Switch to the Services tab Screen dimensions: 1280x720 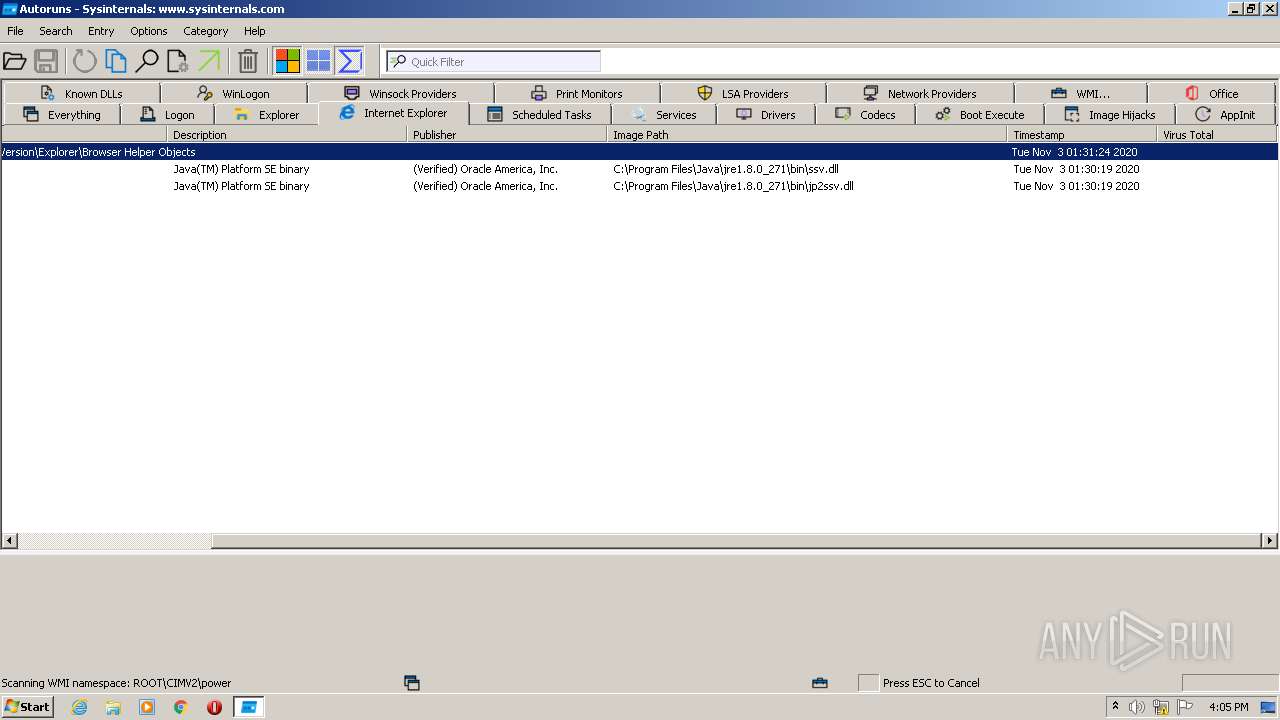coord(664,114)
